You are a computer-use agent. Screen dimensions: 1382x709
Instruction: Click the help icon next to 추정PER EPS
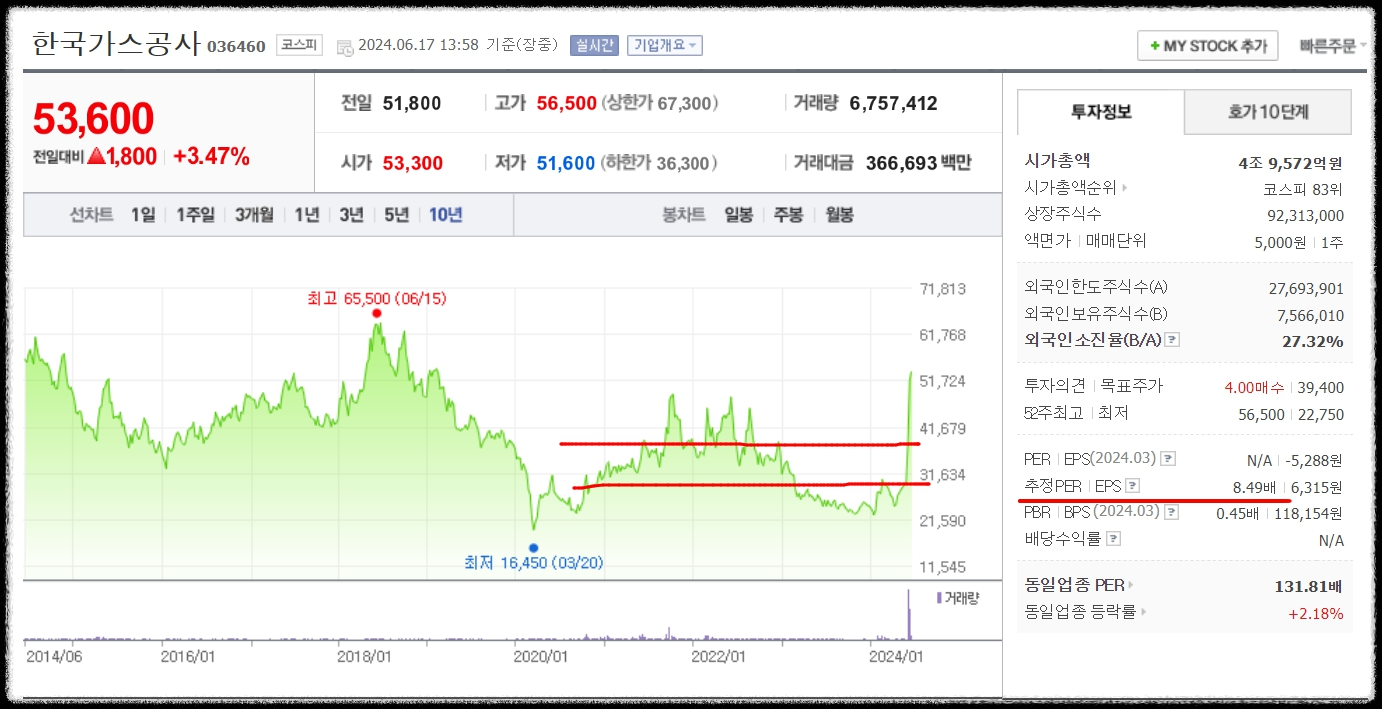coord(1132,487)
